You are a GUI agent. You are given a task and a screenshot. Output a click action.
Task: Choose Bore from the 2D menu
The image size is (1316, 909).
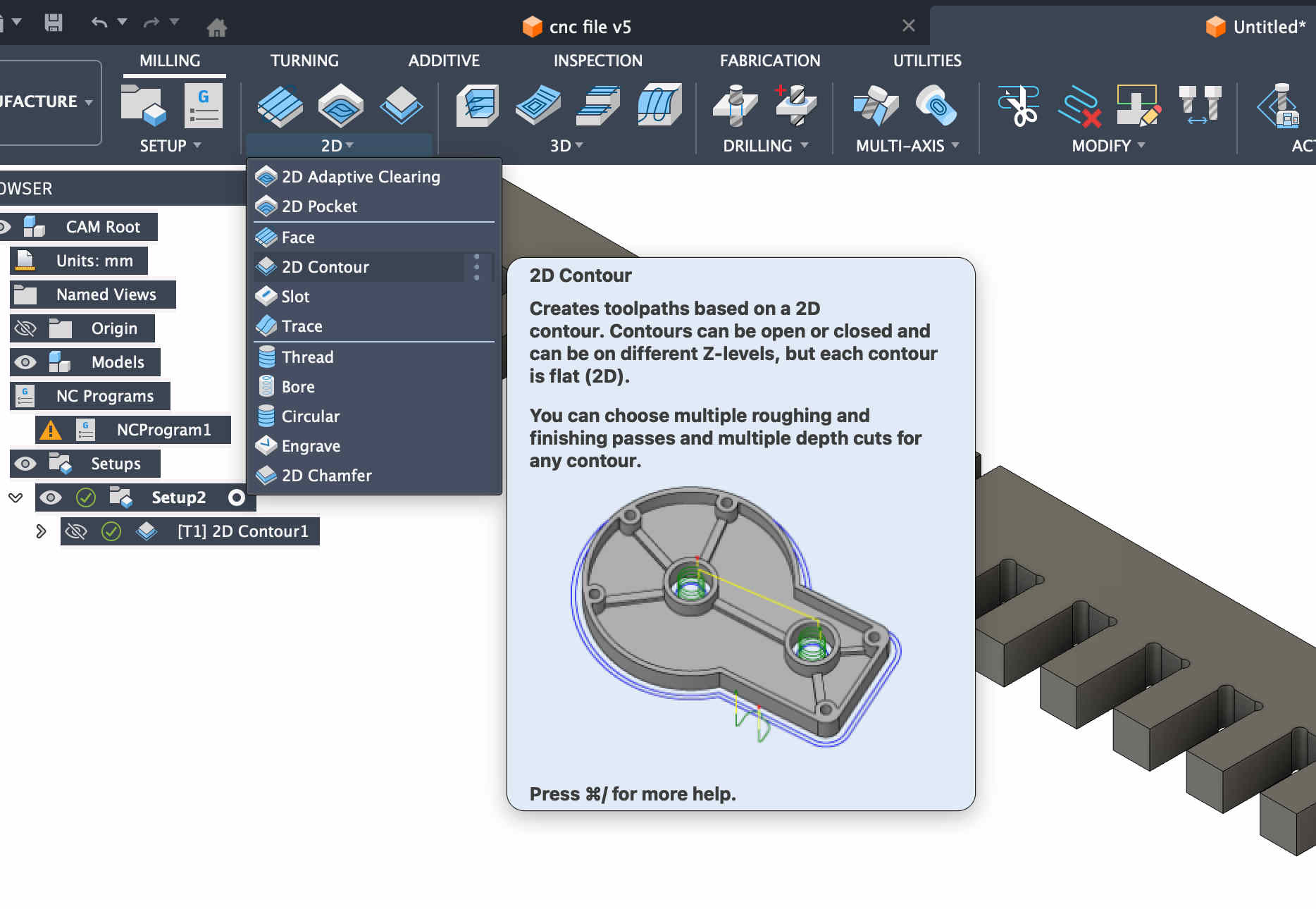click(x=374, y=387)
